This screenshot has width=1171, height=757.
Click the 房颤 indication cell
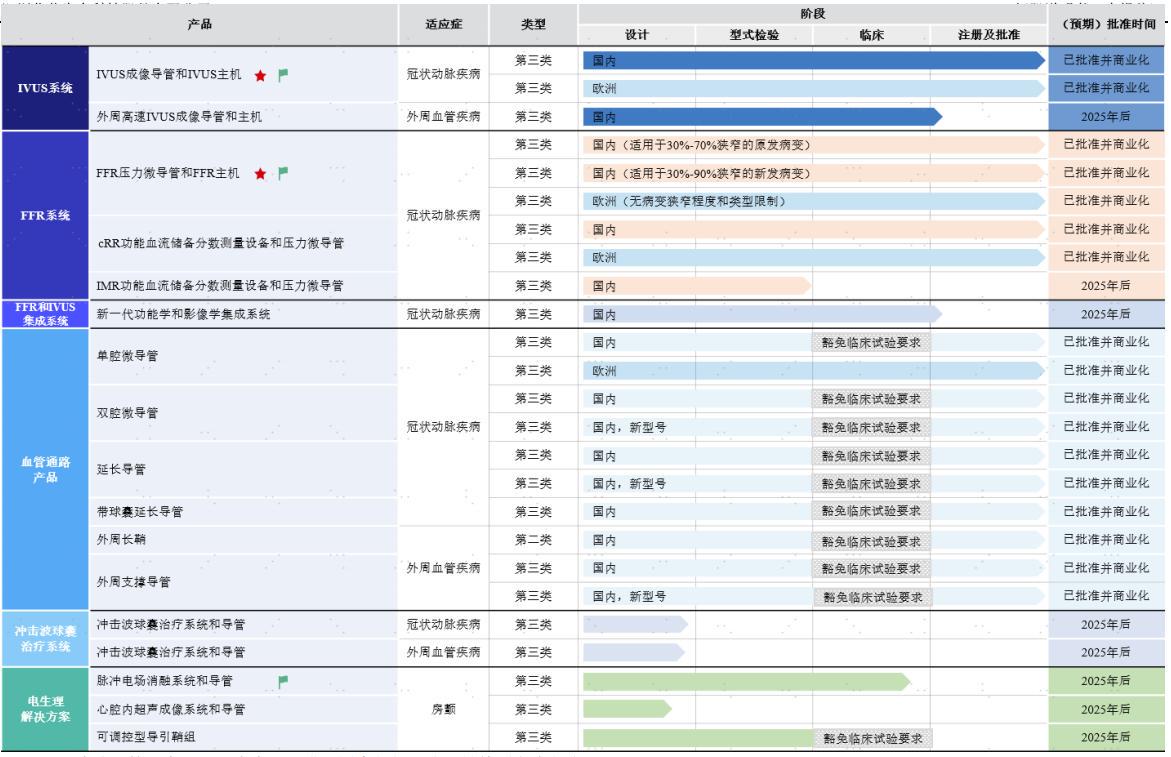[444, 709]
